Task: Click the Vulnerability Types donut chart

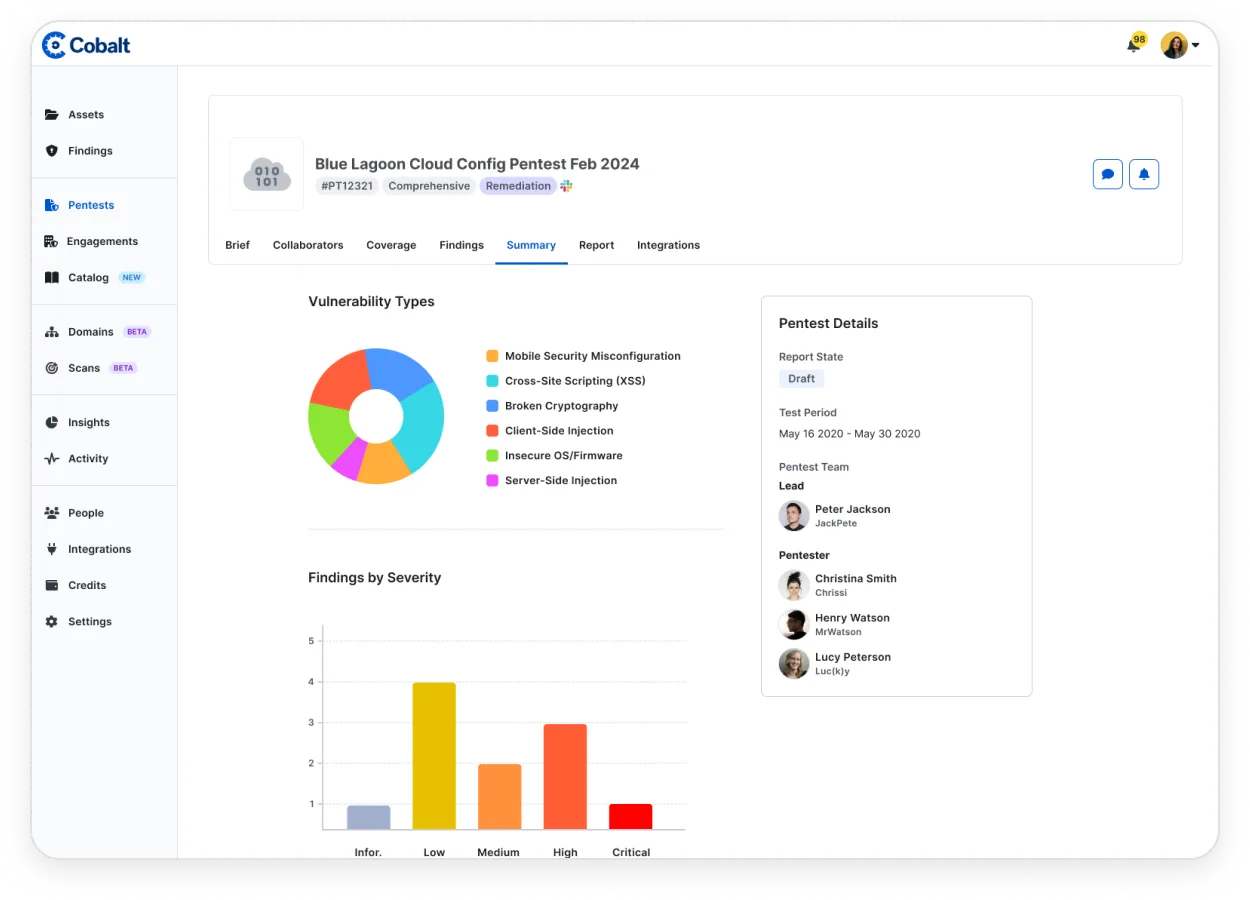Action: pos(376,416)
